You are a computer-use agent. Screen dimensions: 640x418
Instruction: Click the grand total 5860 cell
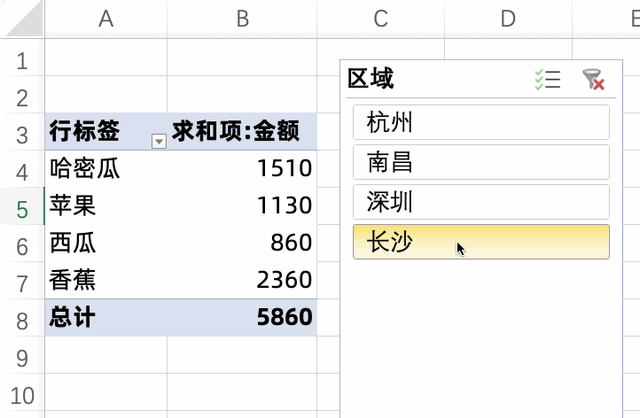[x=285, y=318]
